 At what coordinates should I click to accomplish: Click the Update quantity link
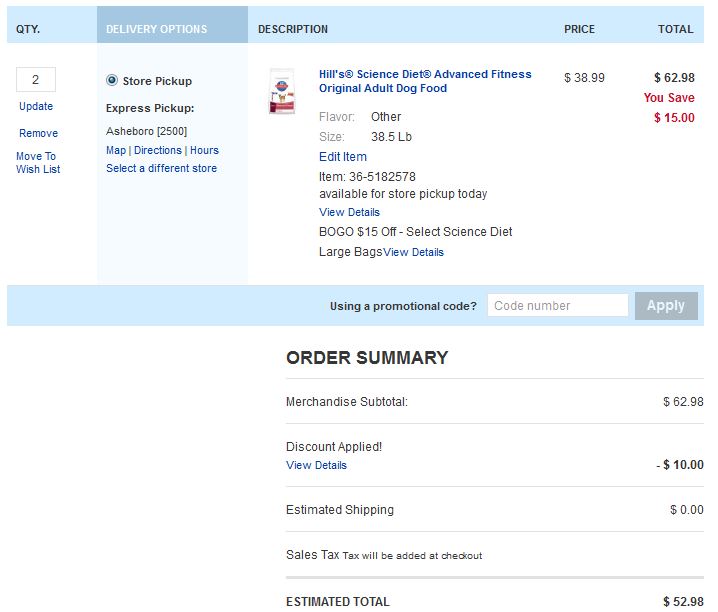pyautogui.click(x=36, y=106)
